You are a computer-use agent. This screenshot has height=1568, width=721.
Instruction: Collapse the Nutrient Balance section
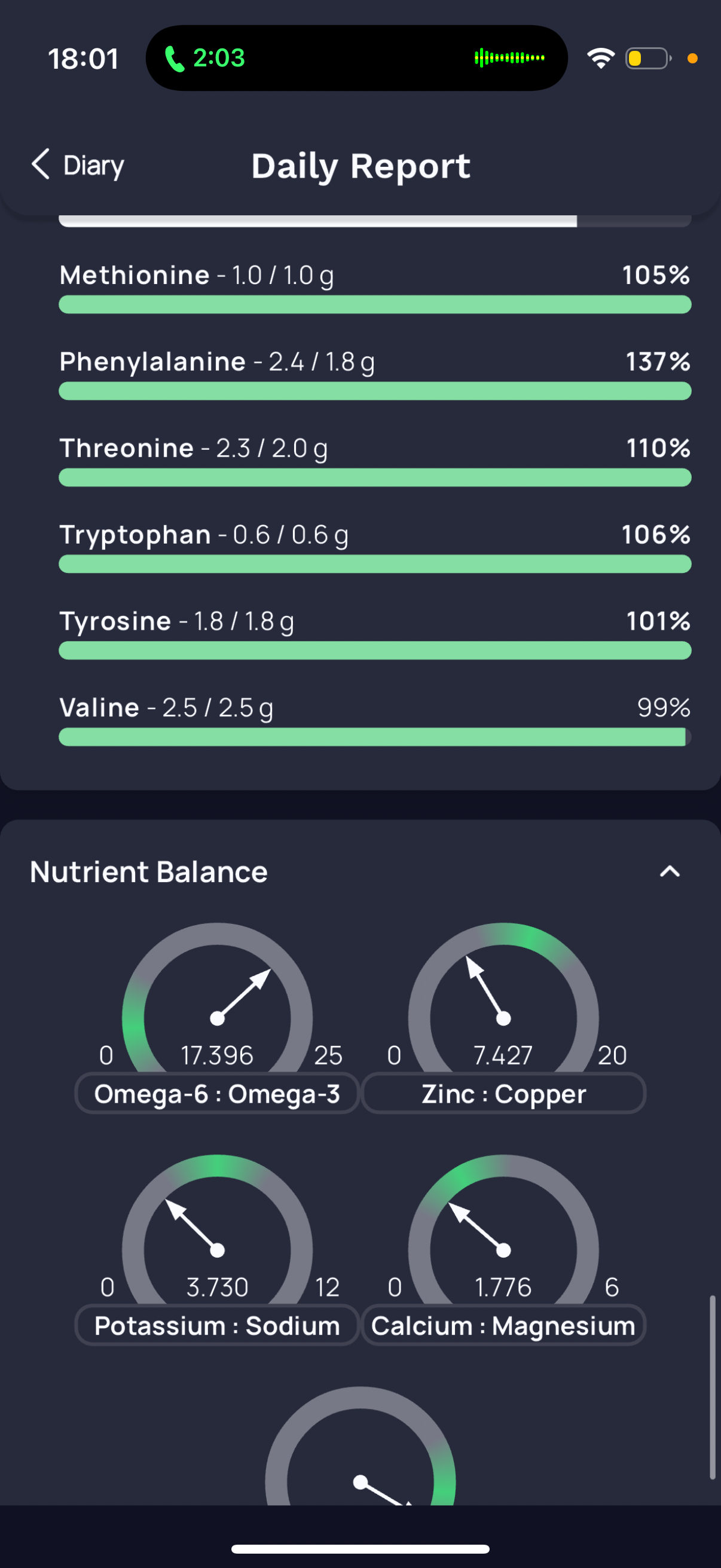[670, 872]
